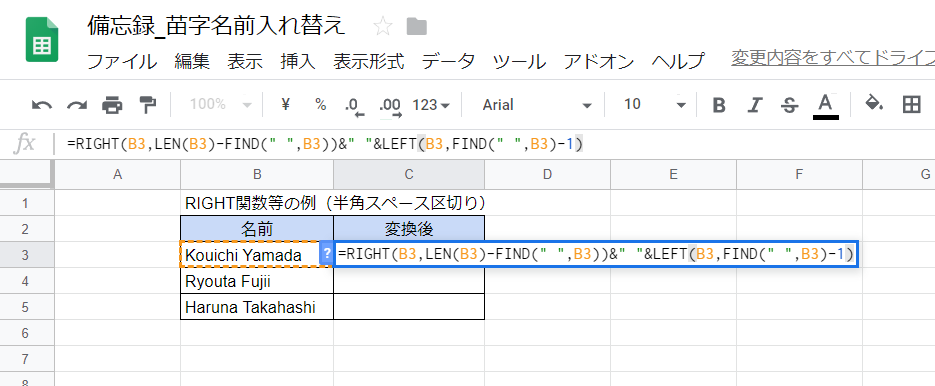935x386 pixels.
Task: Select the cell with RIGHT関数等の例 heading
Action: tap(257, 203)
